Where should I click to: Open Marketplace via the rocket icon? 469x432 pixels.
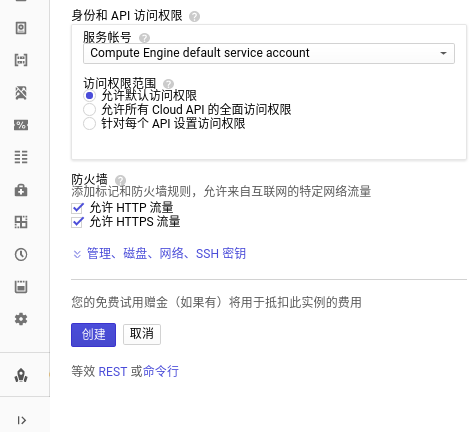pos(21,375)
